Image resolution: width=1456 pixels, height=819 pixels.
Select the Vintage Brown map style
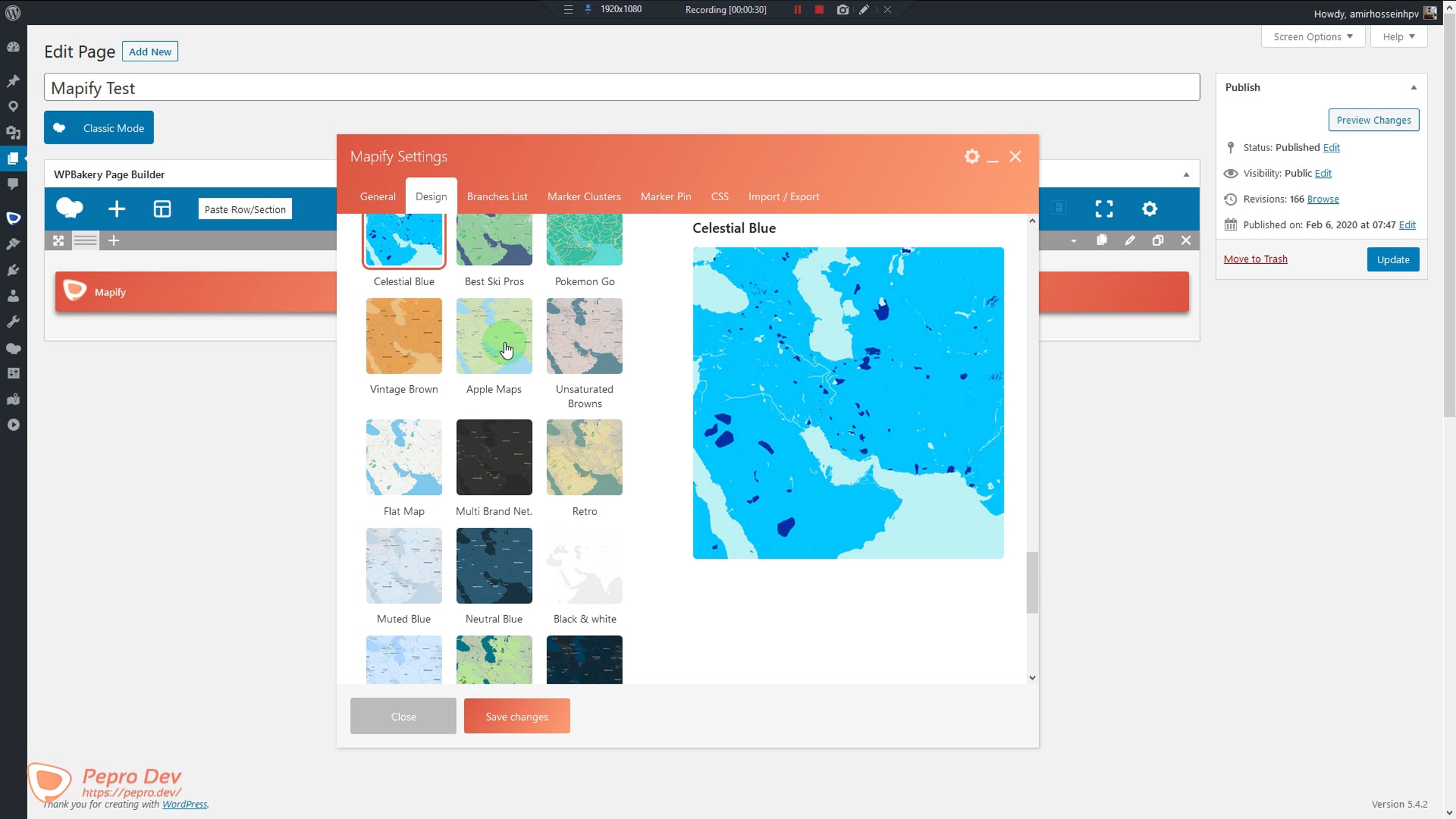(x=404, y=336)
